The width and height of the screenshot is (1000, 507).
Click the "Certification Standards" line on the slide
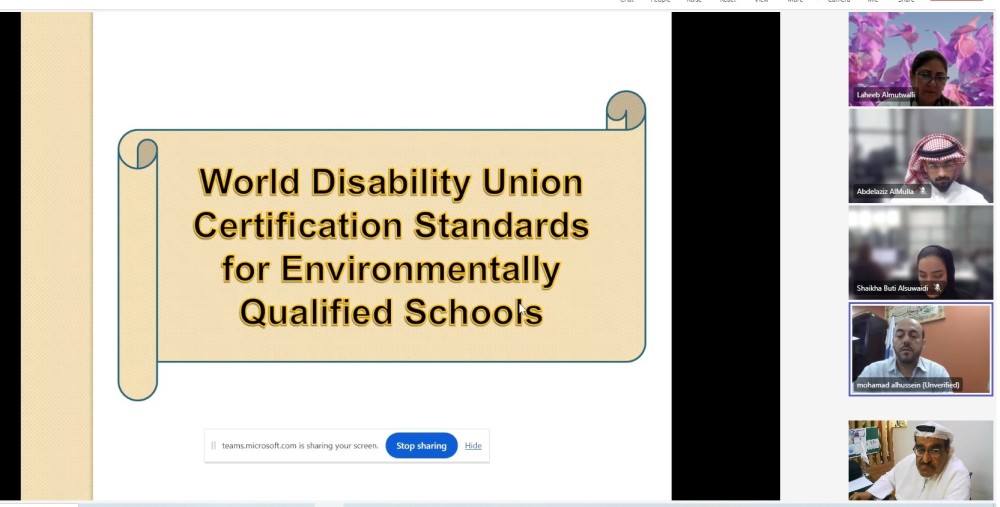[x=391, y=226]
